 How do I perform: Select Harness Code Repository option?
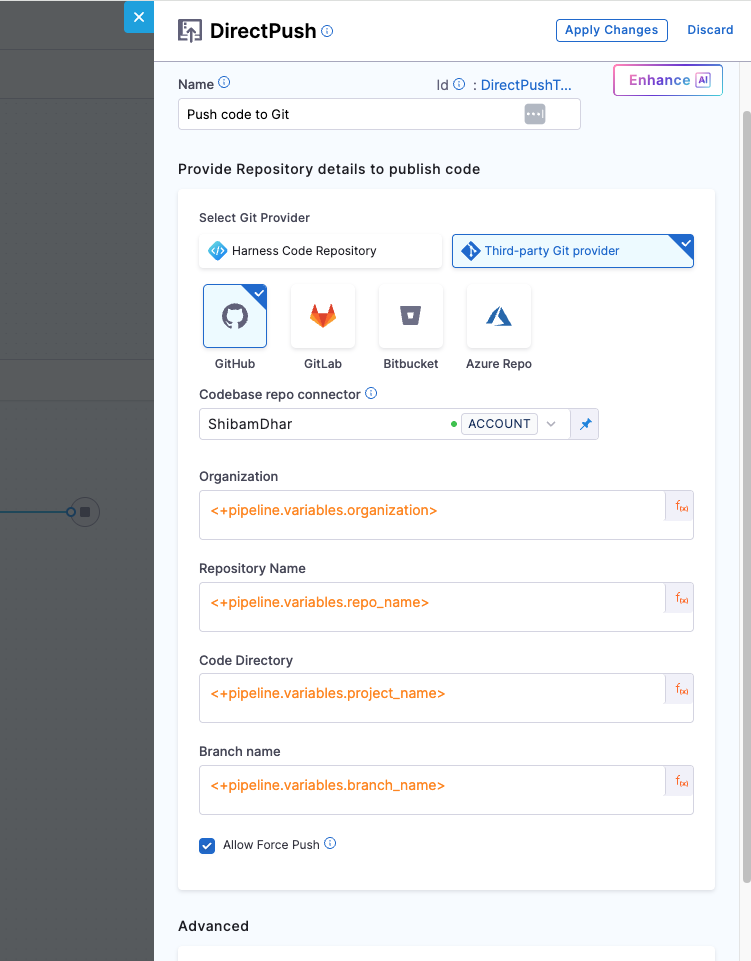tap(320, 251)
